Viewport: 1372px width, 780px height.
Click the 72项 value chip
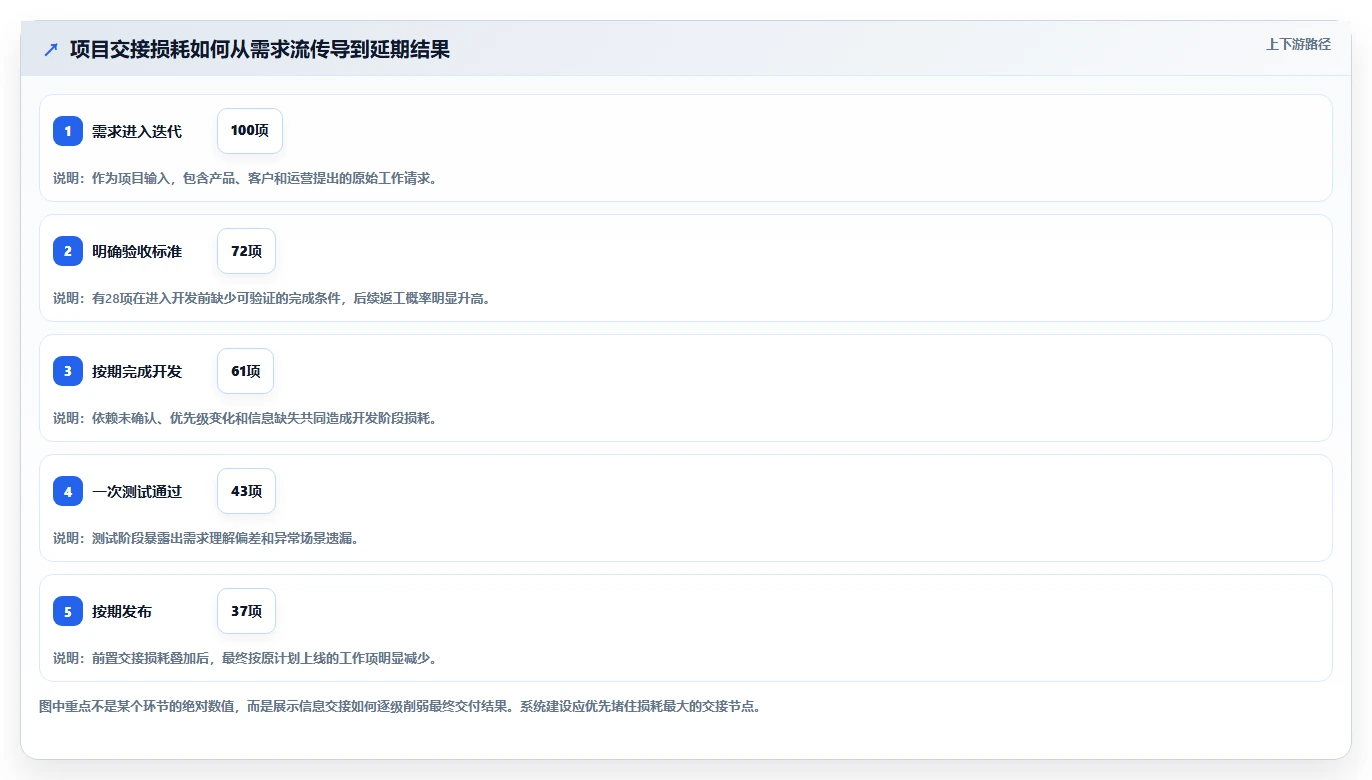point(246,251)
